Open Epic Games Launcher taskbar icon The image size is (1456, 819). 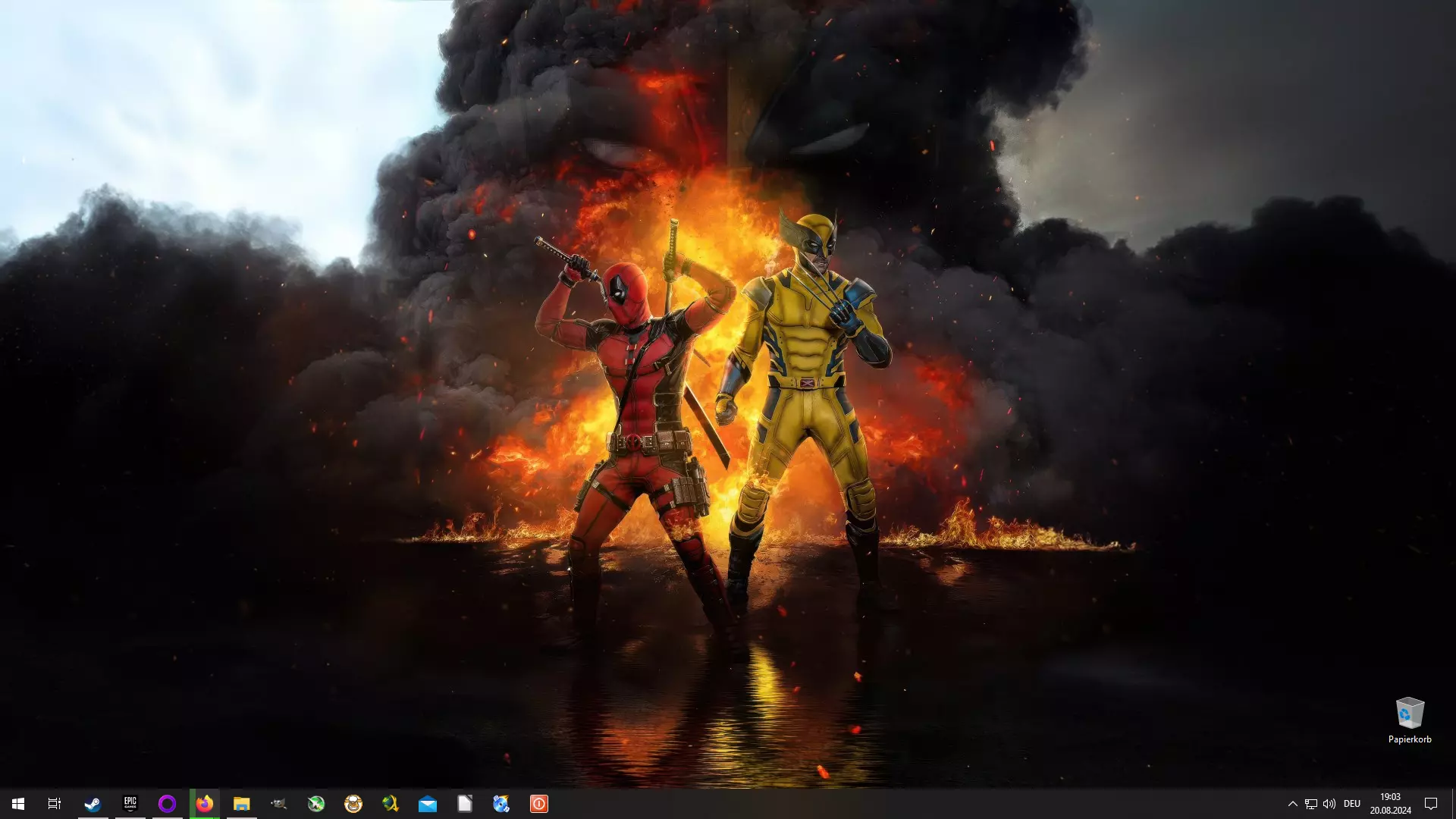point(130,804)
